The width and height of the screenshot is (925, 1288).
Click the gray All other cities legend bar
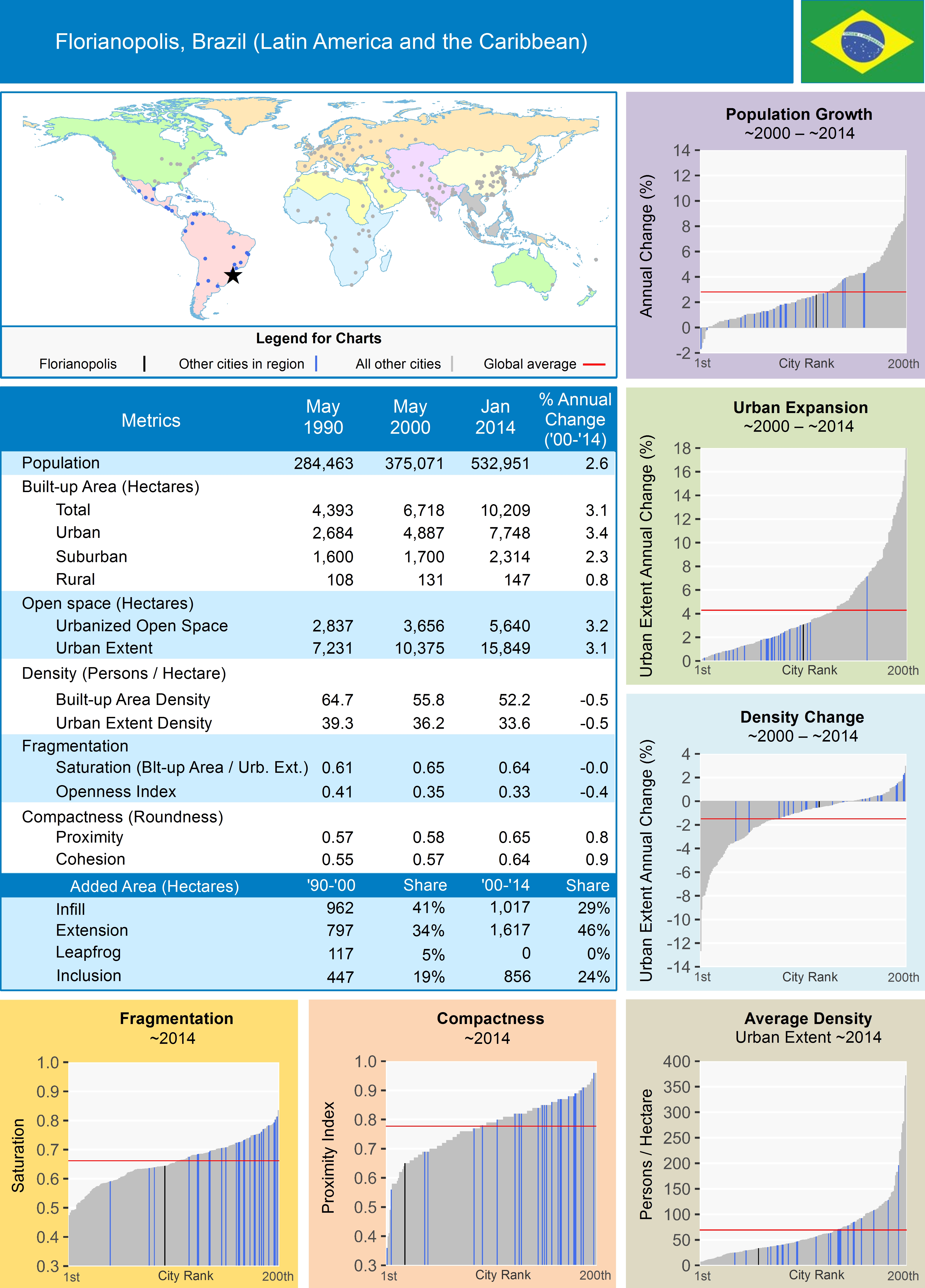pos(452,364)
